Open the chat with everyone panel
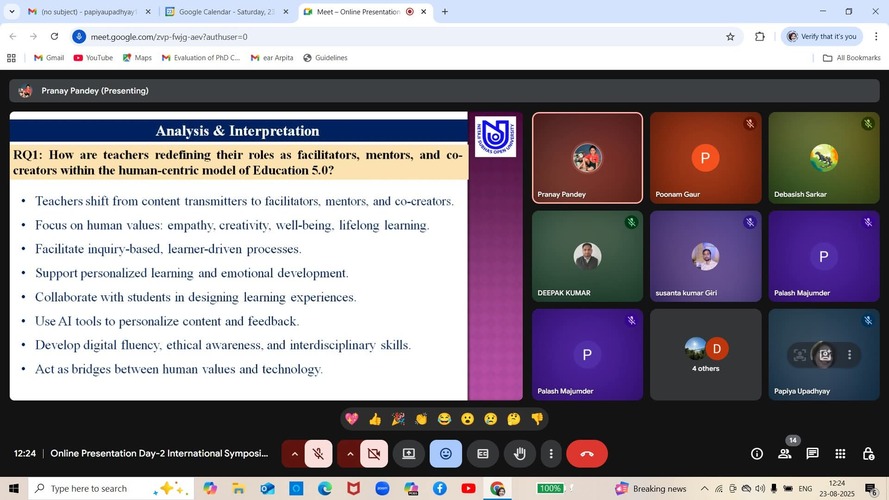The width and height of the screenshot is (889, 500). pyautogui.click(x=812, y=453)
